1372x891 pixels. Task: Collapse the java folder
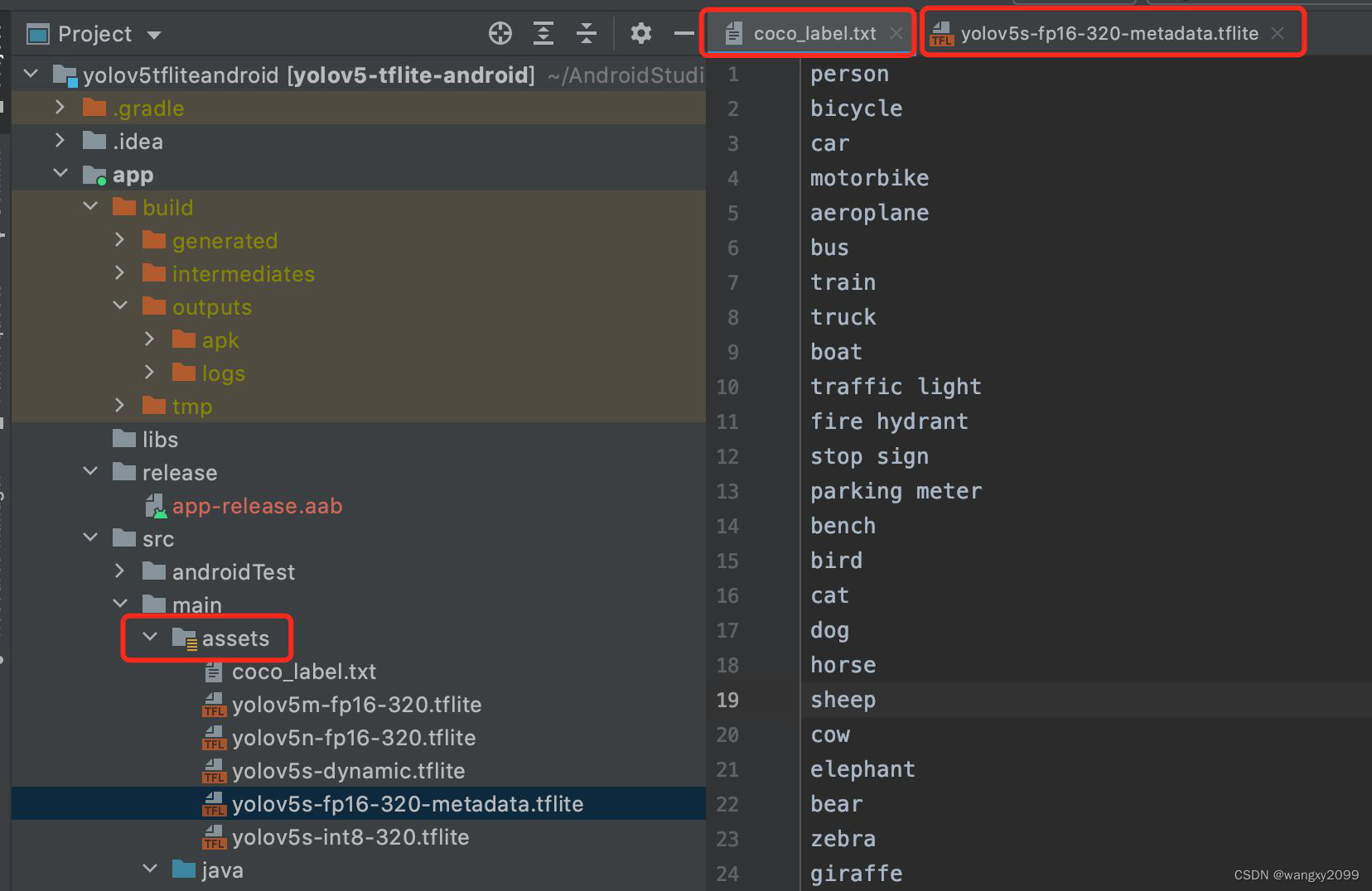click(150, 869)
